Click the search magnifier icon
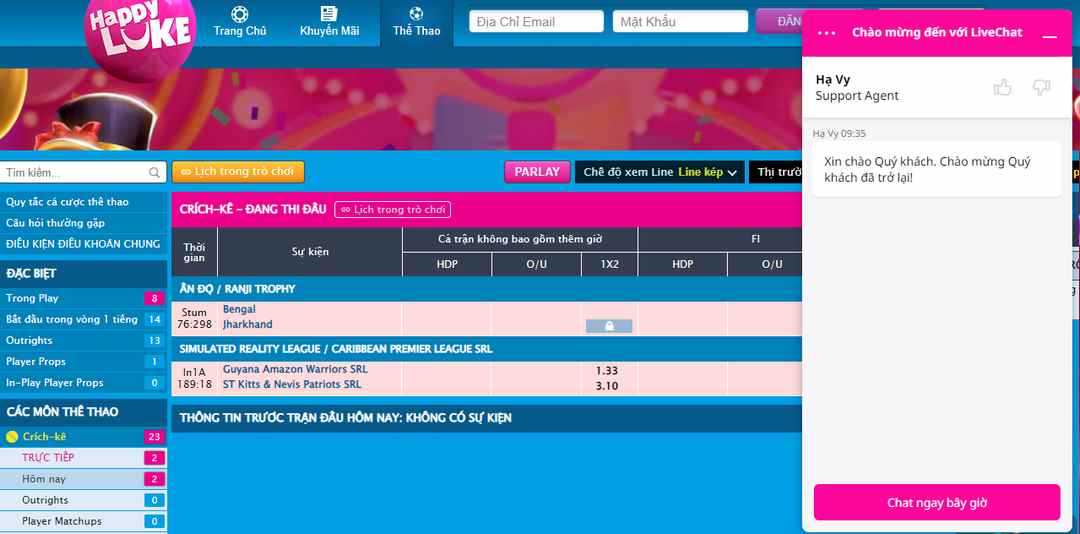The height and width of the screenshot is (534, 1080). (x=154, y=173)
